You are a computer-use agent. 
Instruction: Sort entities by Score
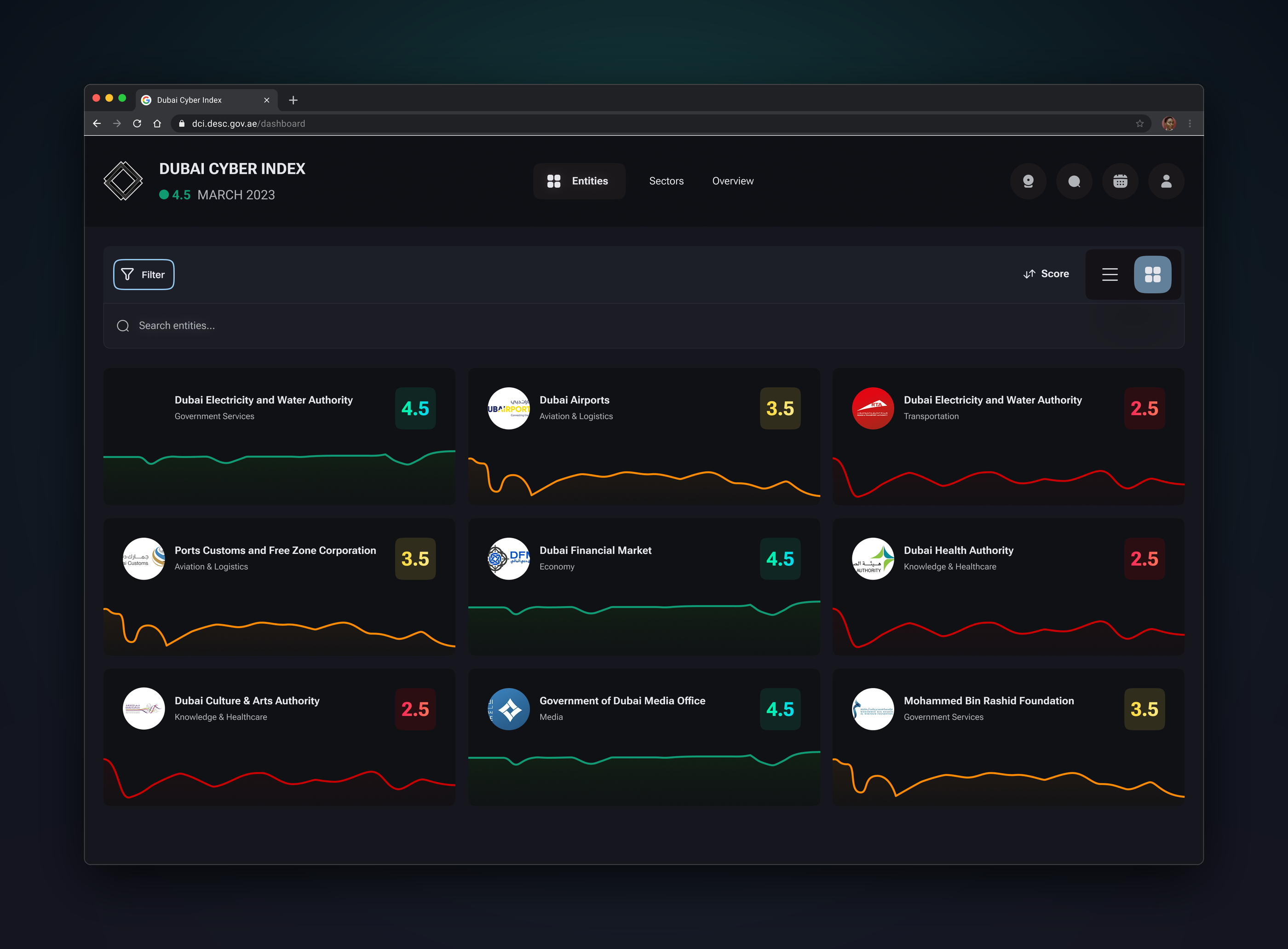[x=1046, y=274]
